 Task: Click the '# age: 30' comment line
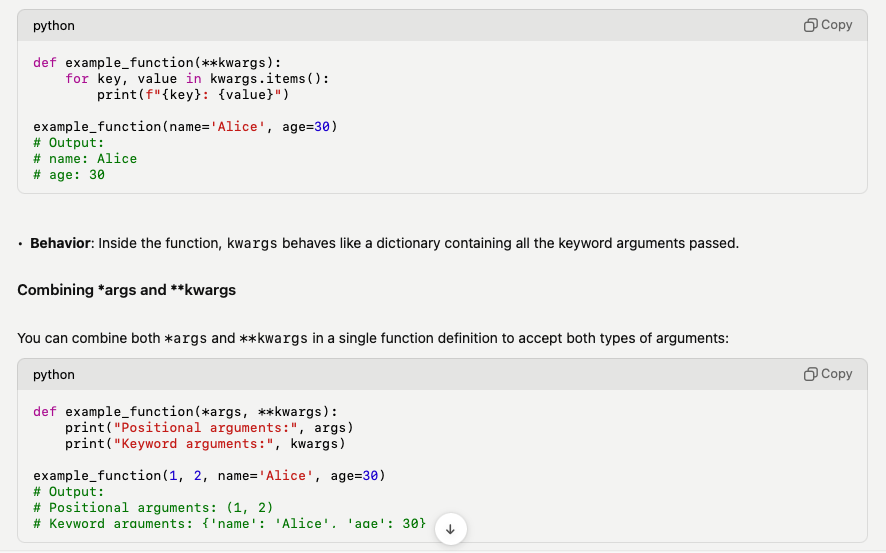[x=69, y=175]
